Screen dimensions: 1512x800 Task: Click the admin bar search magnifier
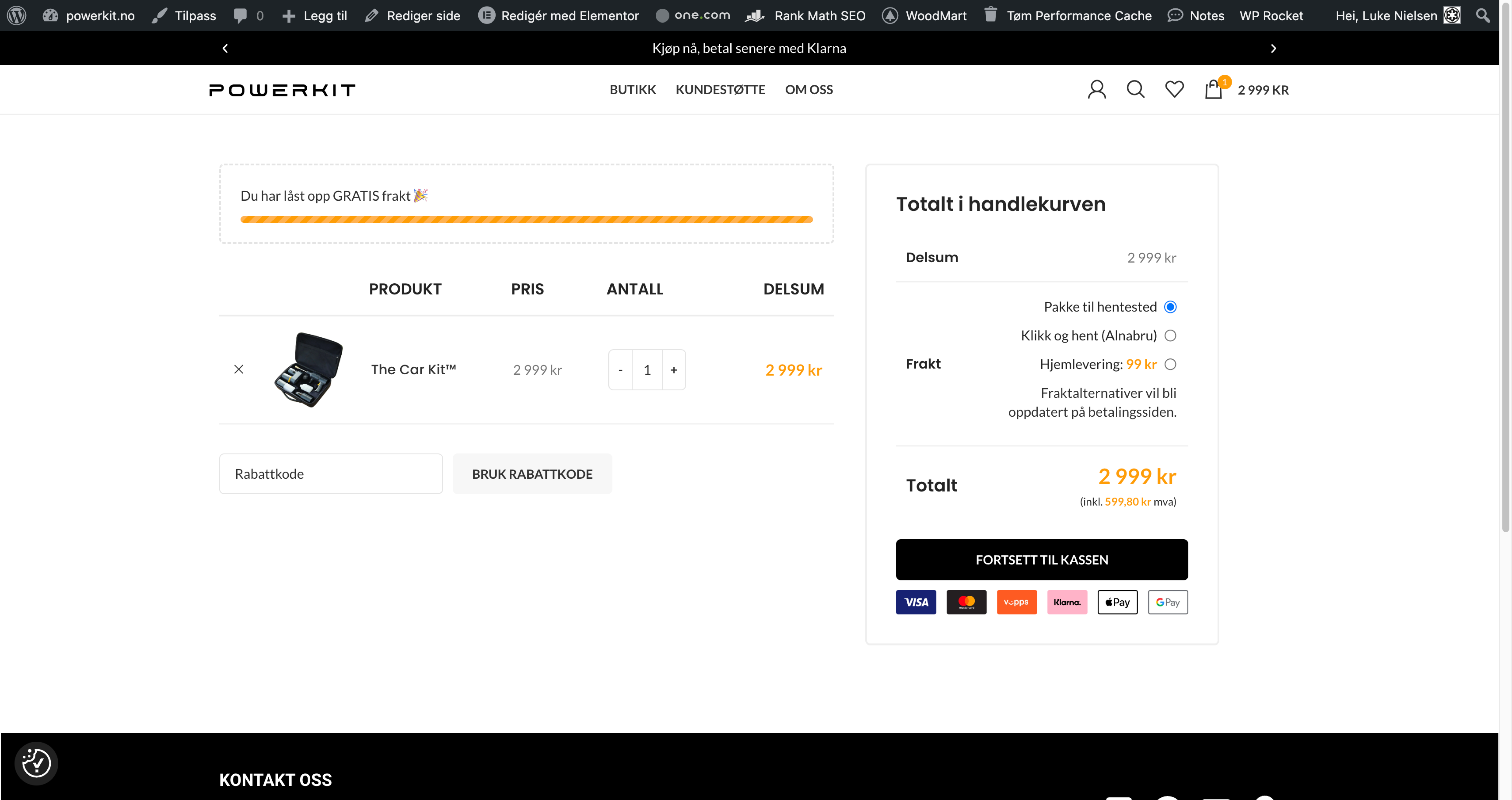pyautogui.click(x=1483, y=16)
